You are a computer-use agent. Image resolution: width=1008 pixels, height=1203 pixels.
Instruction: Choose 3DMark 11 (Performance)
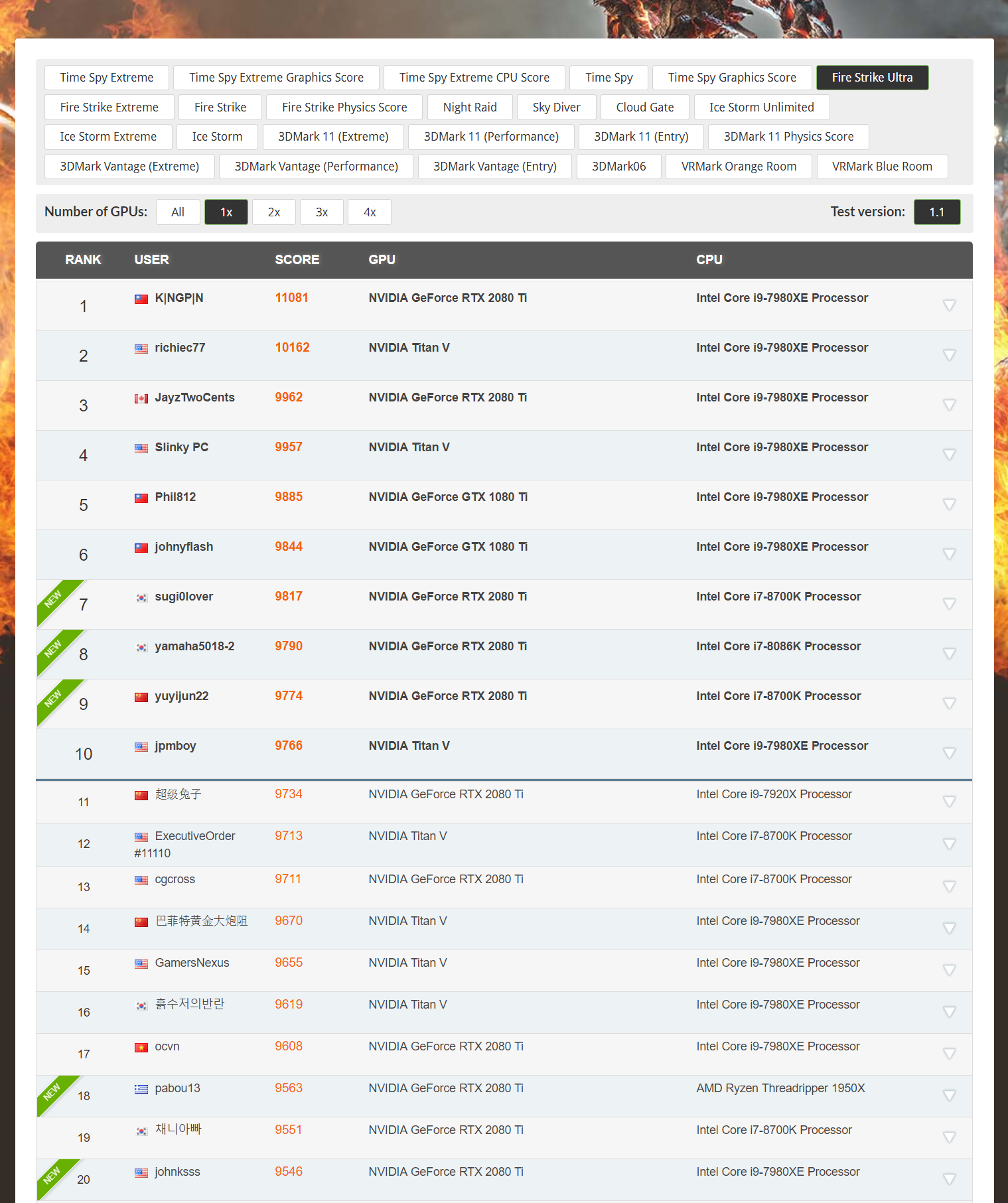point(491,137)
